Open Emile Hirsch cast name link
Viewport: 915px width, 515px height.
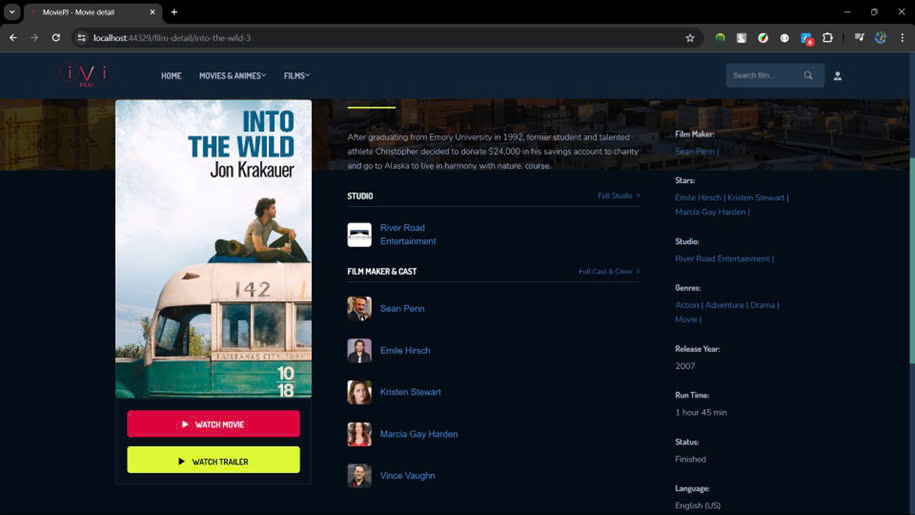click(x=405, y=351)
